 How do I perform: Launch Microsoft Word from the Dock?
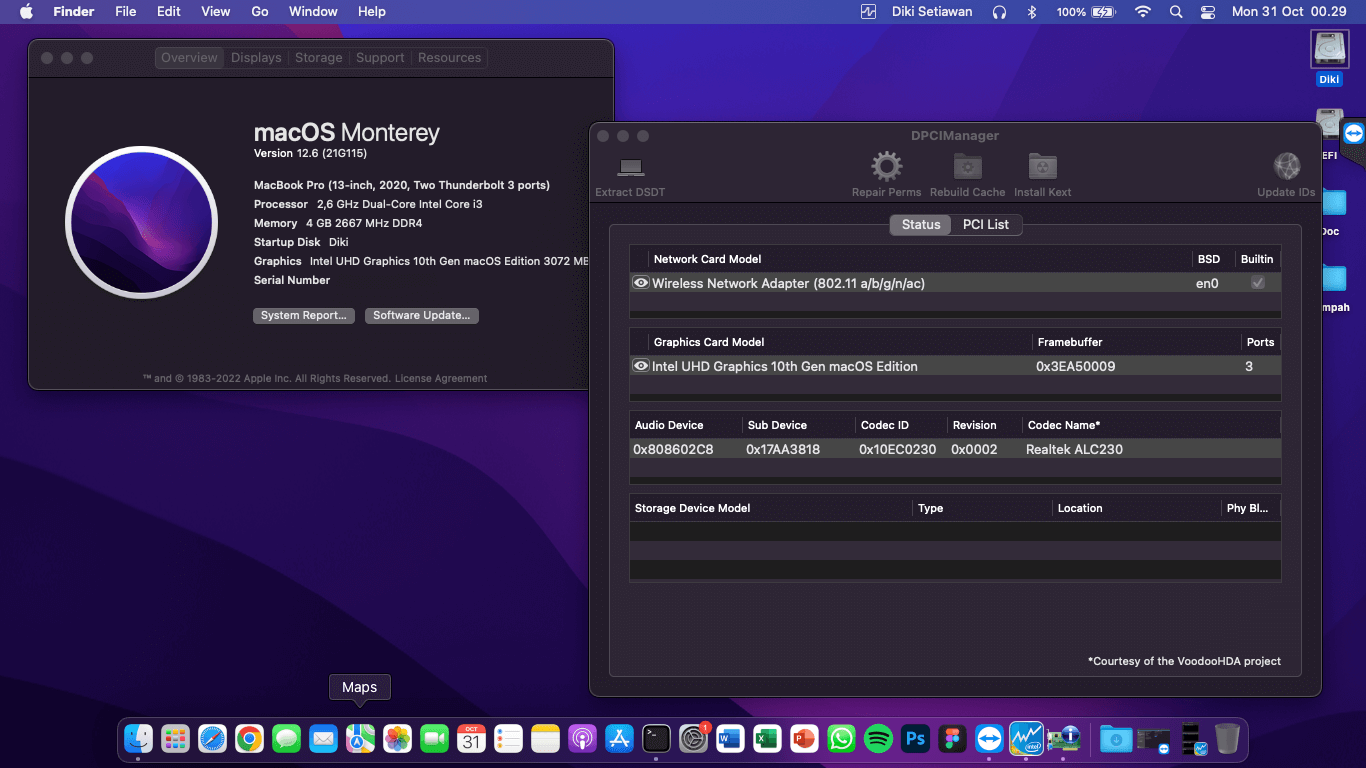[x=730, y=739]
